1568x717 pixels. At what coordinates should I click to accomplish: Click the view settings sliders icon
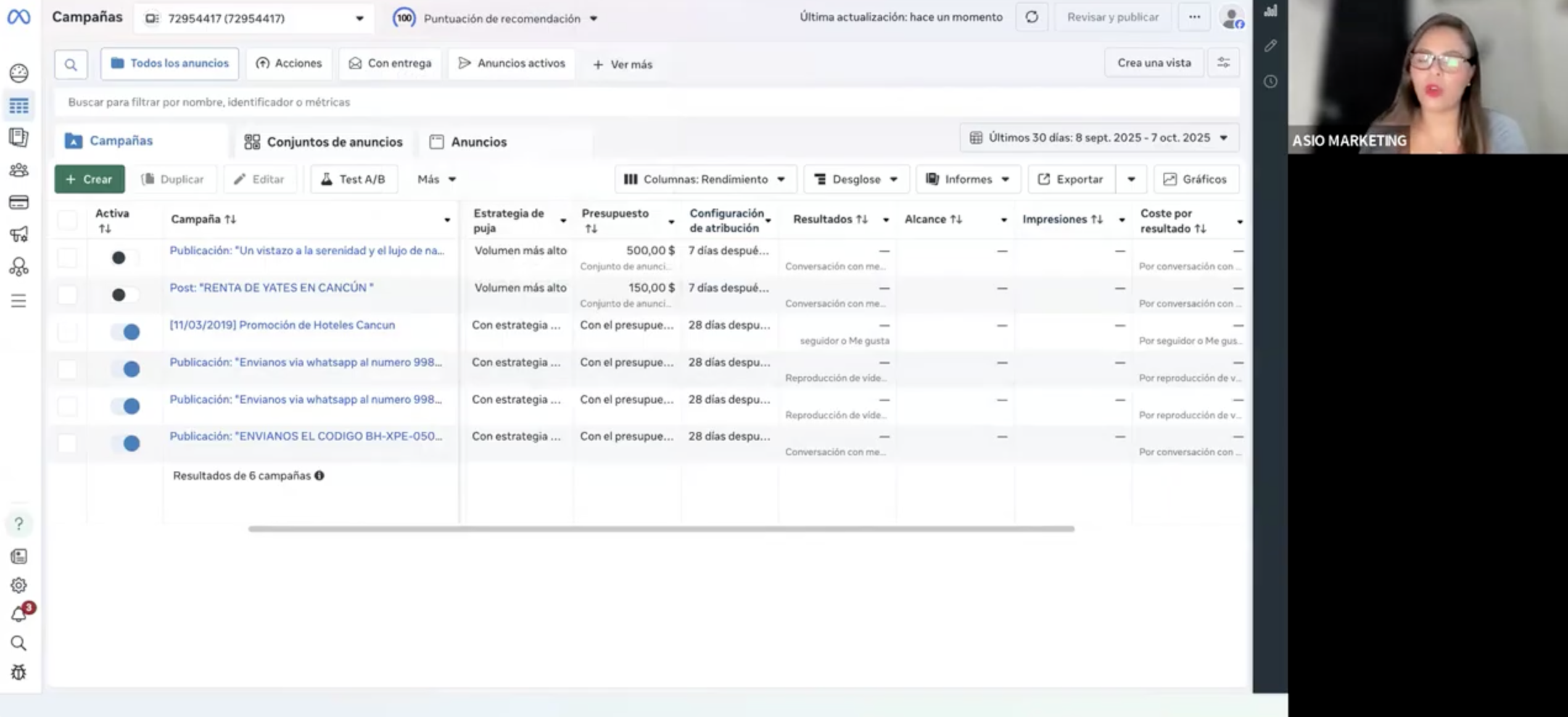(x=1223, y=63)
